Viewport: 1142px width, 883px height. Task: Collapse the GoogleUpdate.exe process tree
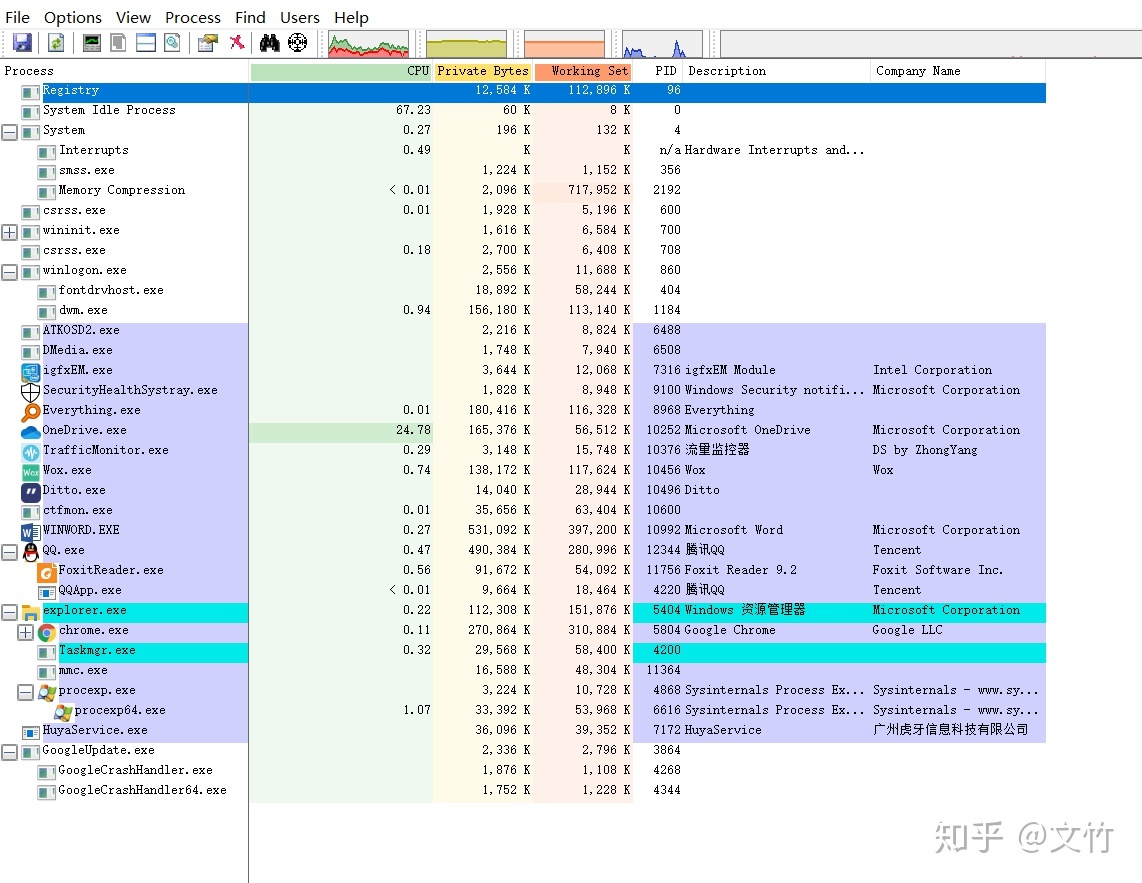point(9,753)
